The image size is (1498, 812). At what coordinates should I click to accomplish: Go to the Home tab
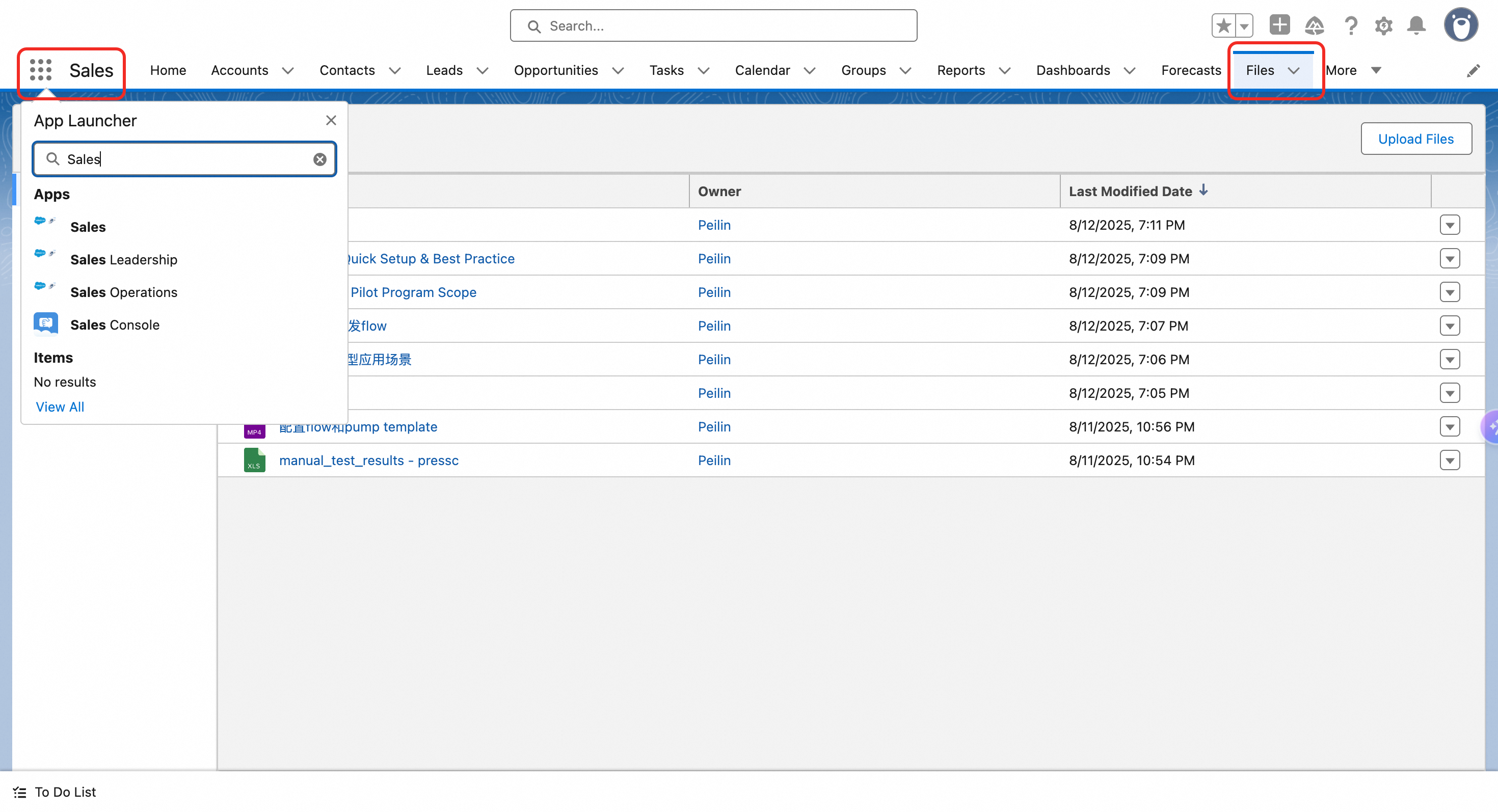pyautogui.click(x=168, y=70)
